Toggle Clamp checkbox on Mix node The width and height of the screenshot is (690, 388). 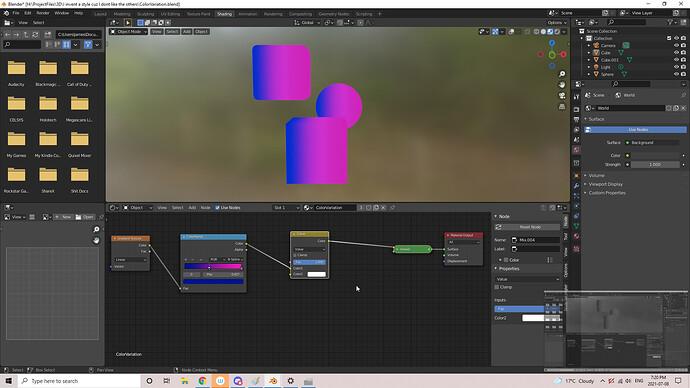tap(295, 255)
